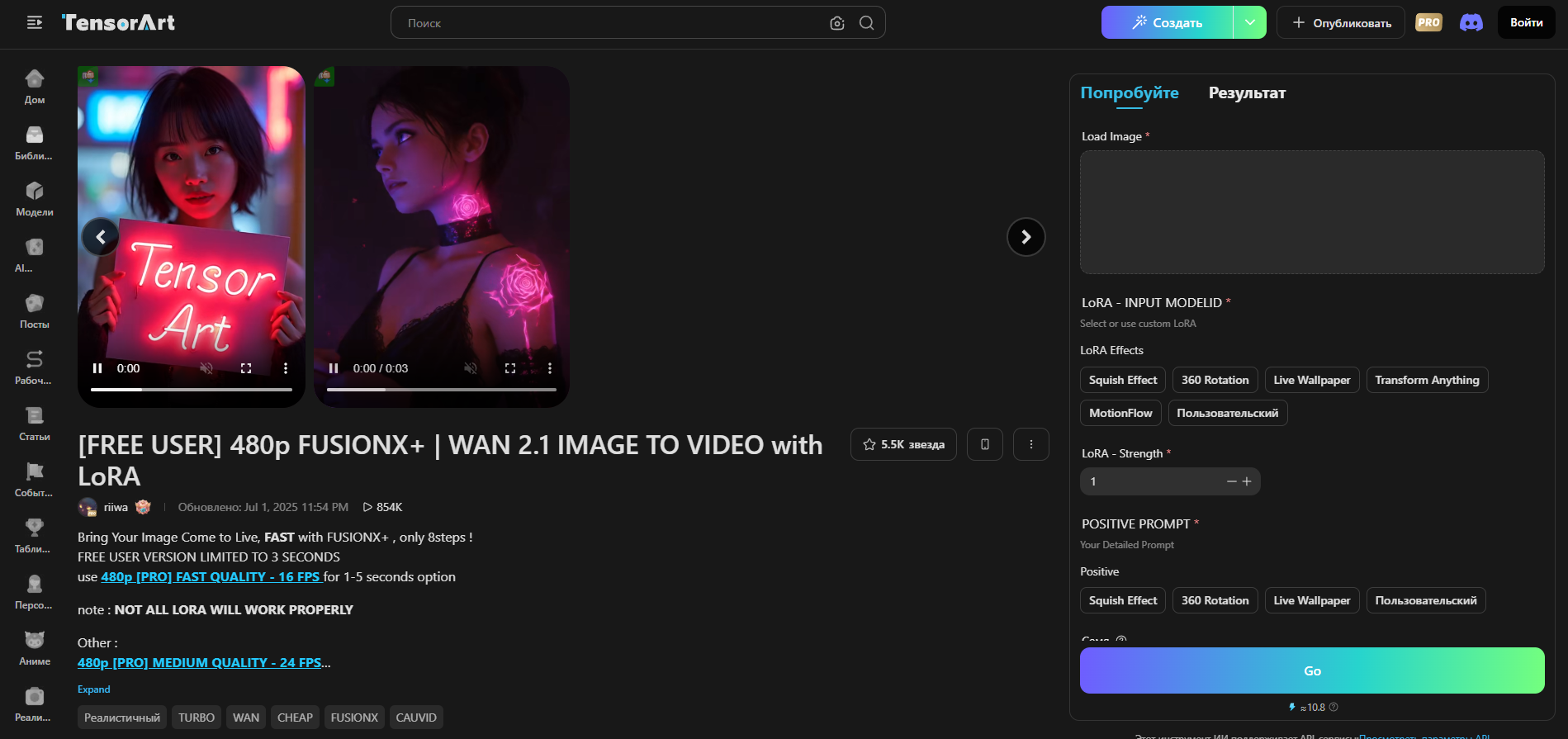Screen dimensions: 1568x739
Task: Open Аниме in the sidebar
Action: 35,648
